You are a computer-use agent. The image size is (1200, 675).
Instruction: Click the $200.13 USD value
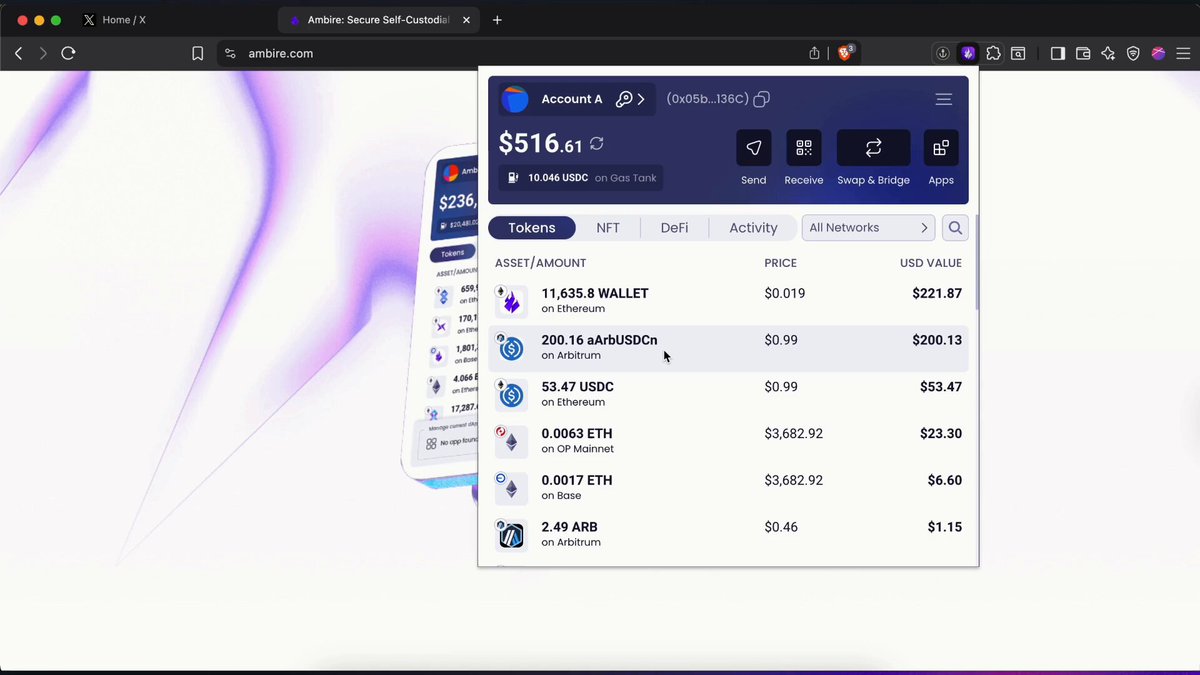pos(937,341)
